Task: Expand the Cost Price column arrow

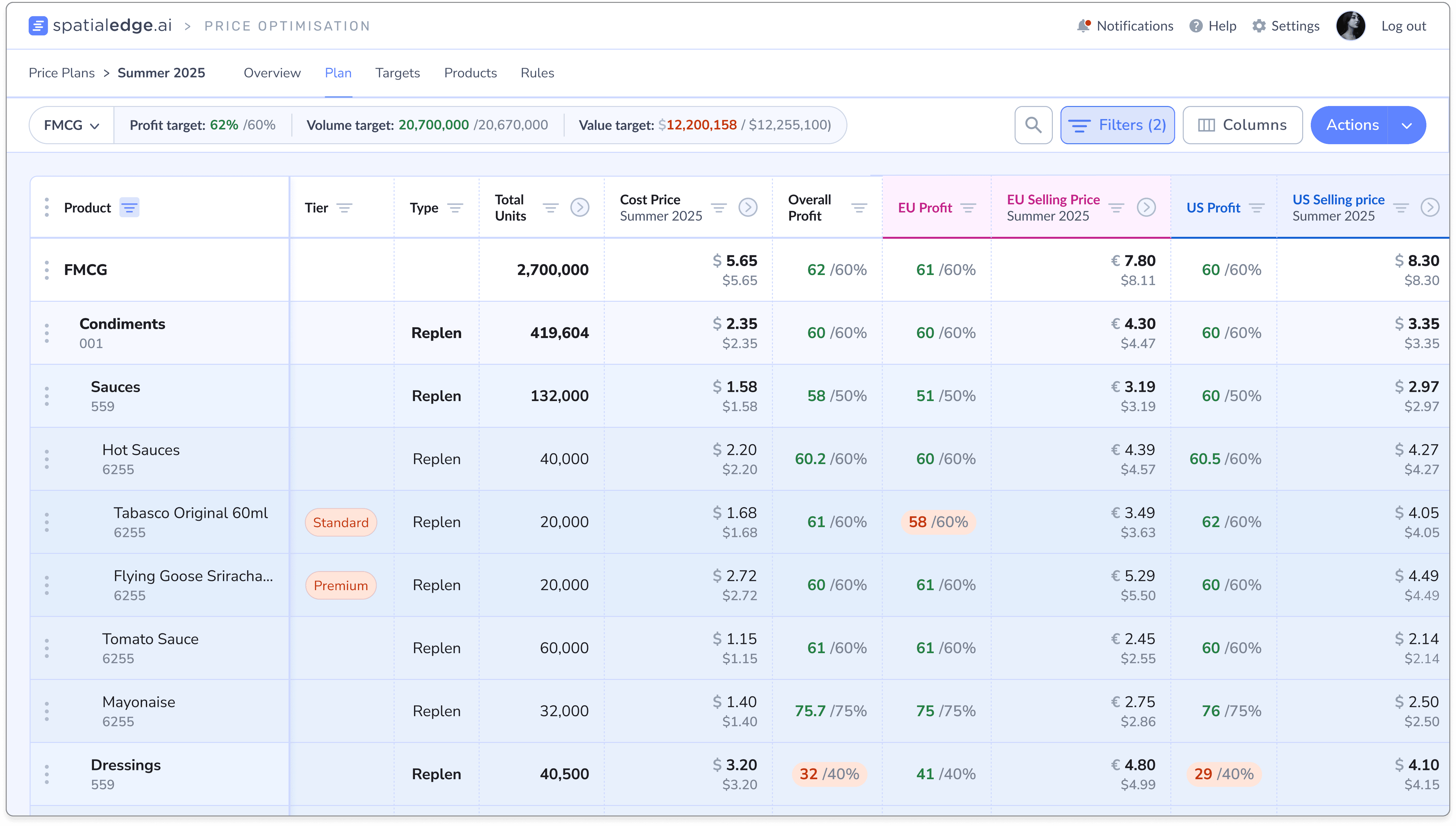Action: click(748, 208)
